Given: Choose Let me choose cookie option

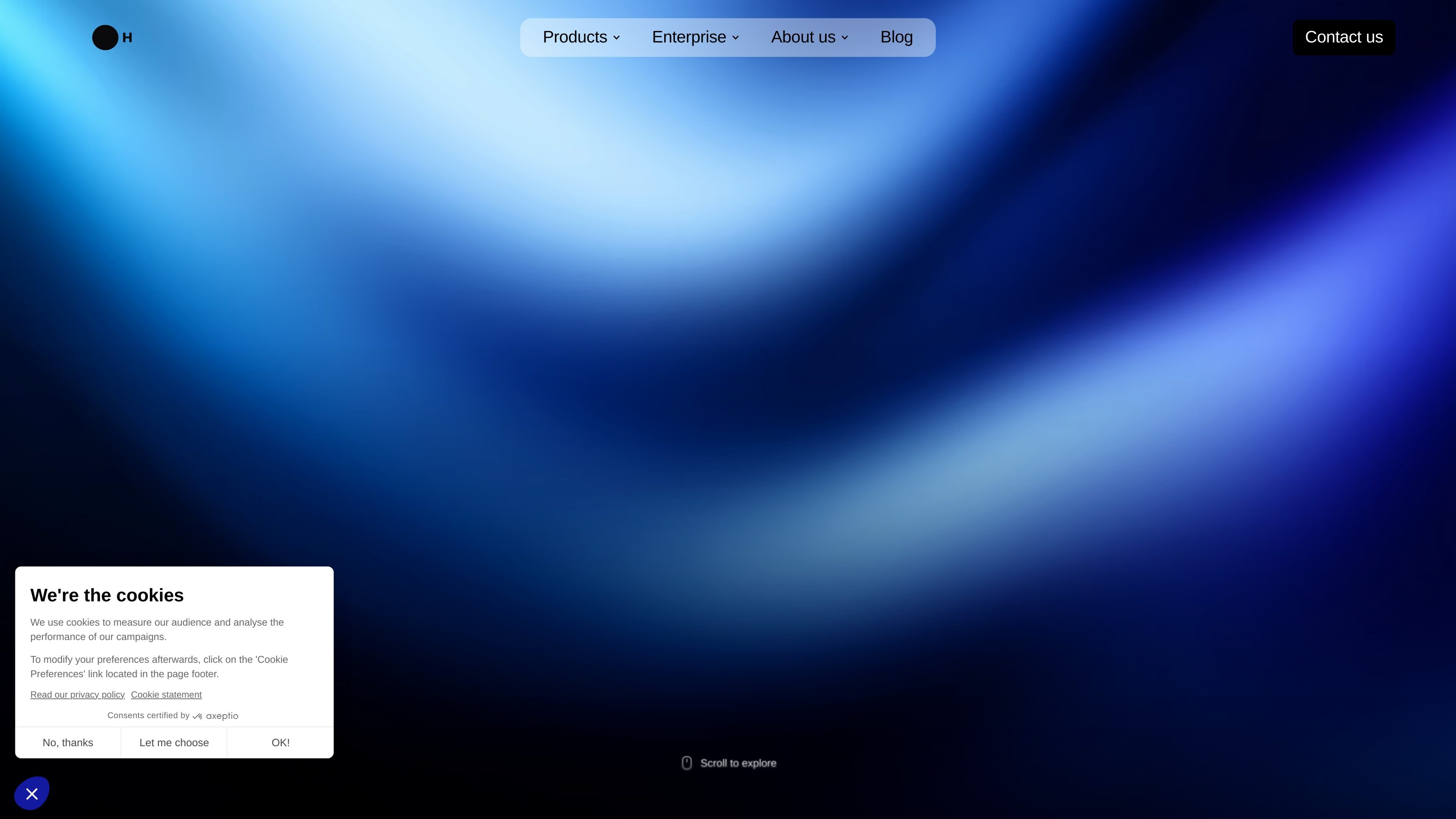Looking at the screenshot, I should 174,743.
